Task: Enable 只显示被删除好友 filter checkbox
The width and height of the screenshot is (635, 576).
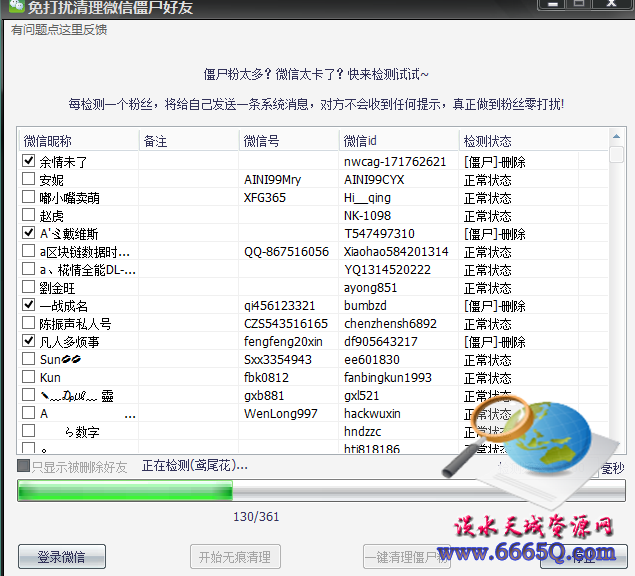Action: [x=23, y=466]
